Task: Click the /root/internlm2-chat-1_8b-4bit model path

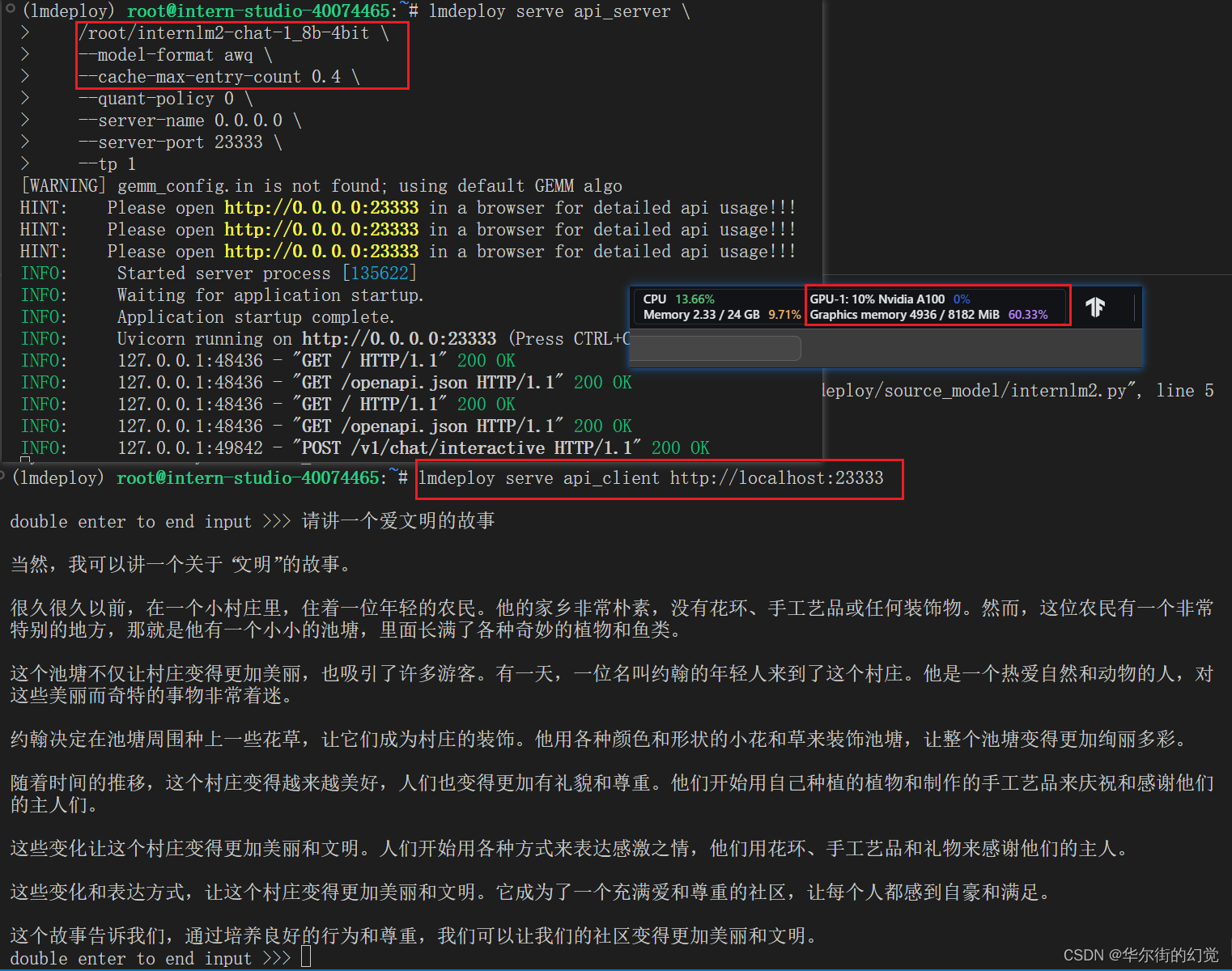Action: (223, 33)
